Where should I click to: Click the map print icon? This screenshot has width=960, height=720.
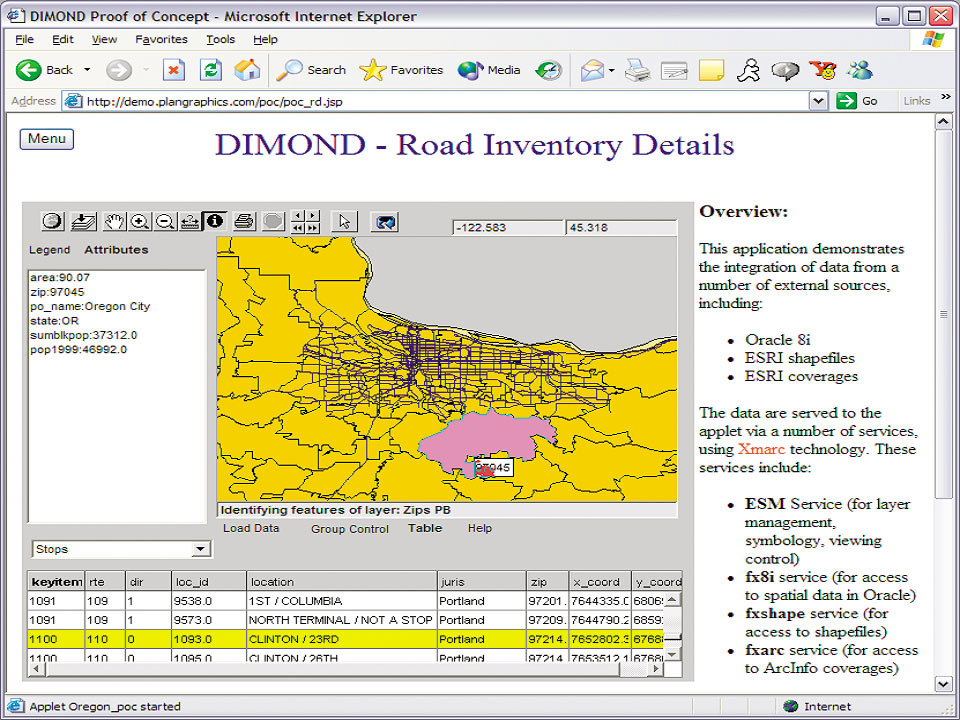coord(244,221)
